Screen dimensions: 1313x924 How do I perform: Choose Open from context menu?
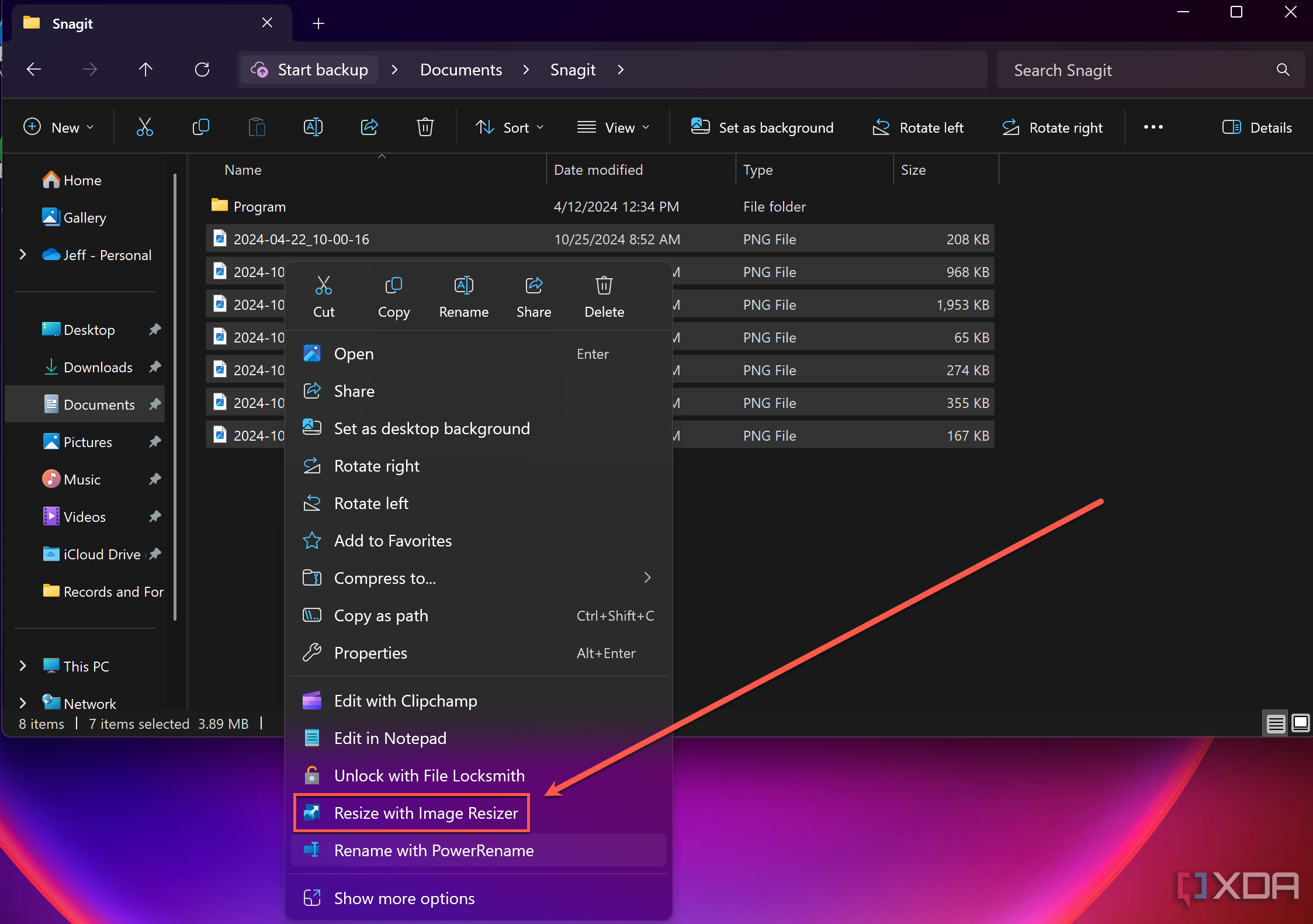(x=478, y=354)
